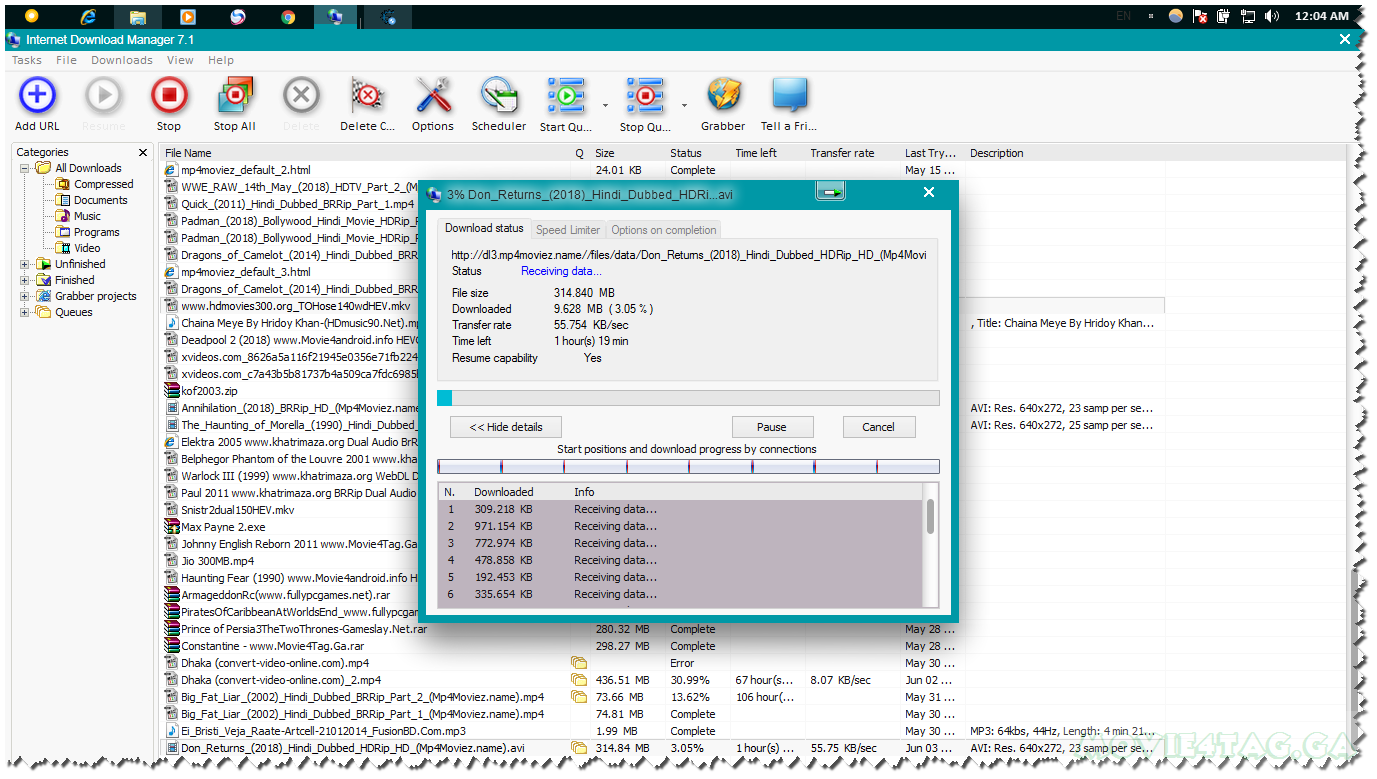Click the queue icon in the Don_Returns list row
Image resolution: width=1377 pixels, height=779 pixels.
(x=578, y=748)
